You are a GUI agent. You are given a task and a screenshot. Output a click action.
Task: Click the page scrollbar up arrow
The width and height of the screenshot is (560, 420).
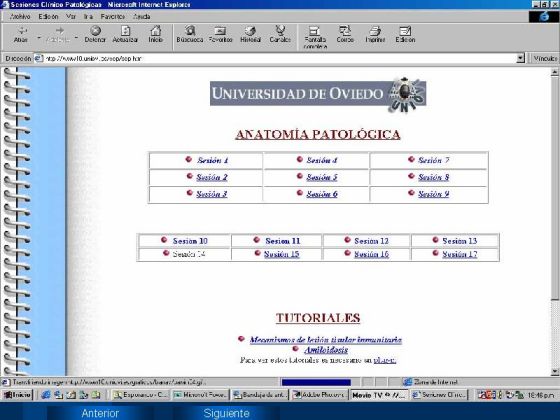[x=554, y=72]
